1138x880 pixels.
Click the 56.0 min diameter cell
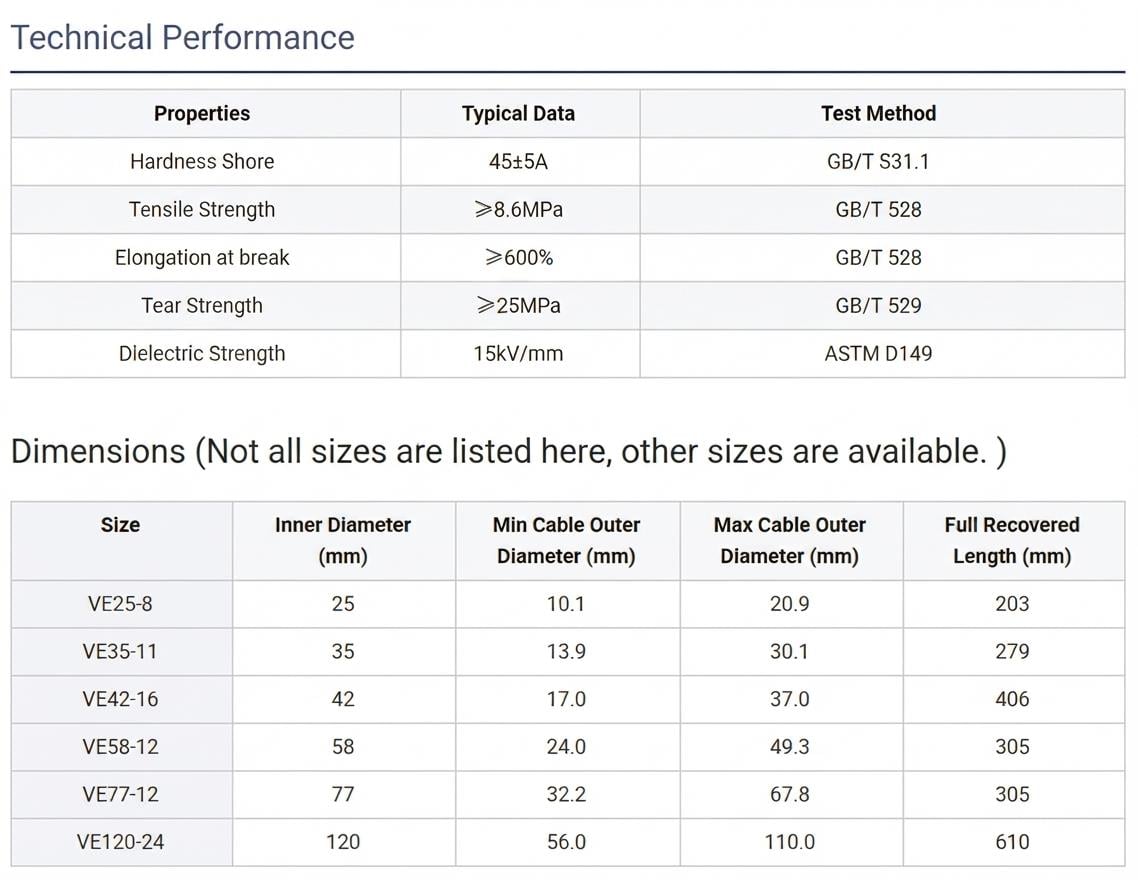pos(566,842)
